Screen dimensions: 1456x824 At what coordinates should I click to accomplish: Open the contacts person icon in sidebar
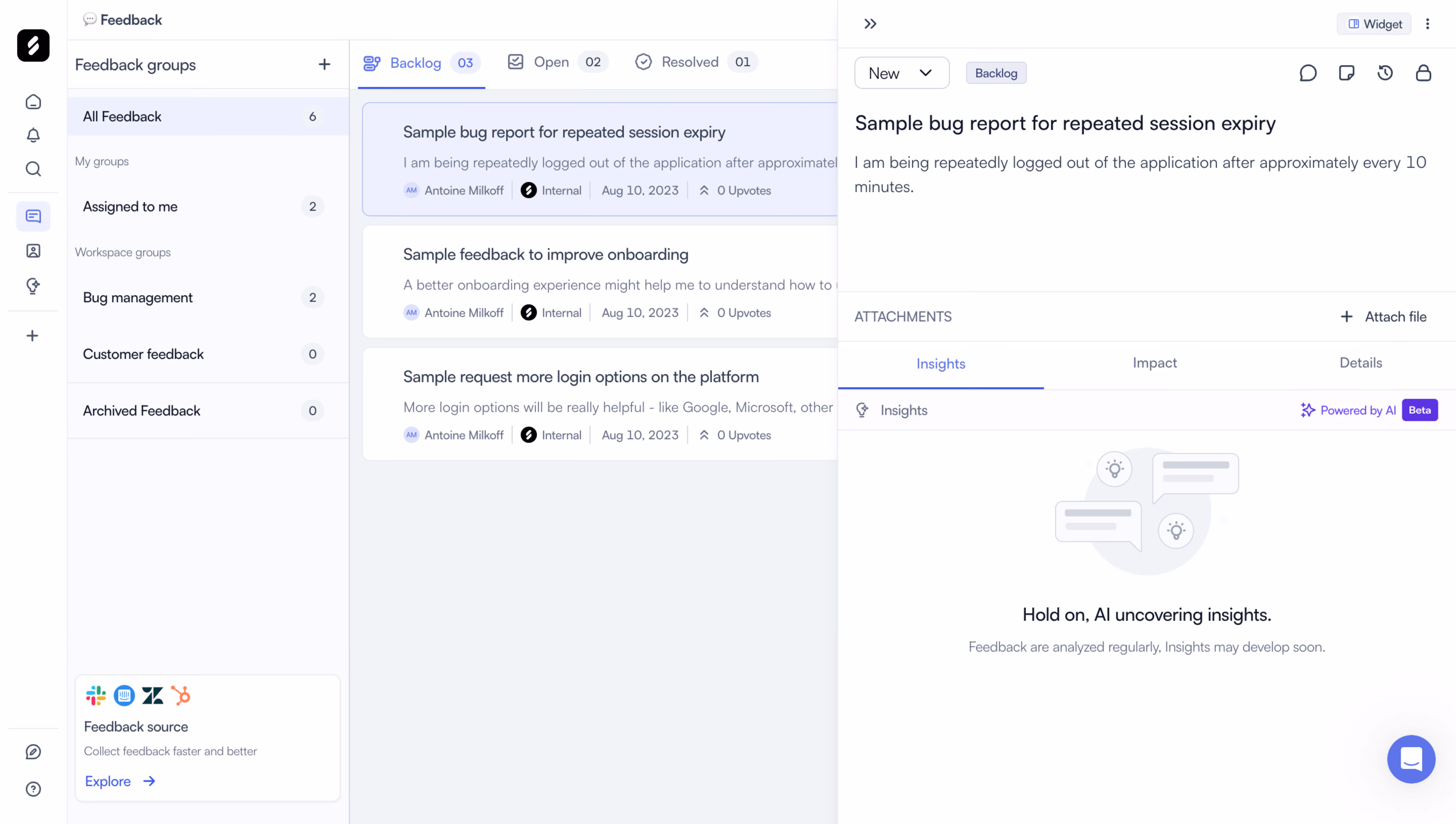[33, 251]
